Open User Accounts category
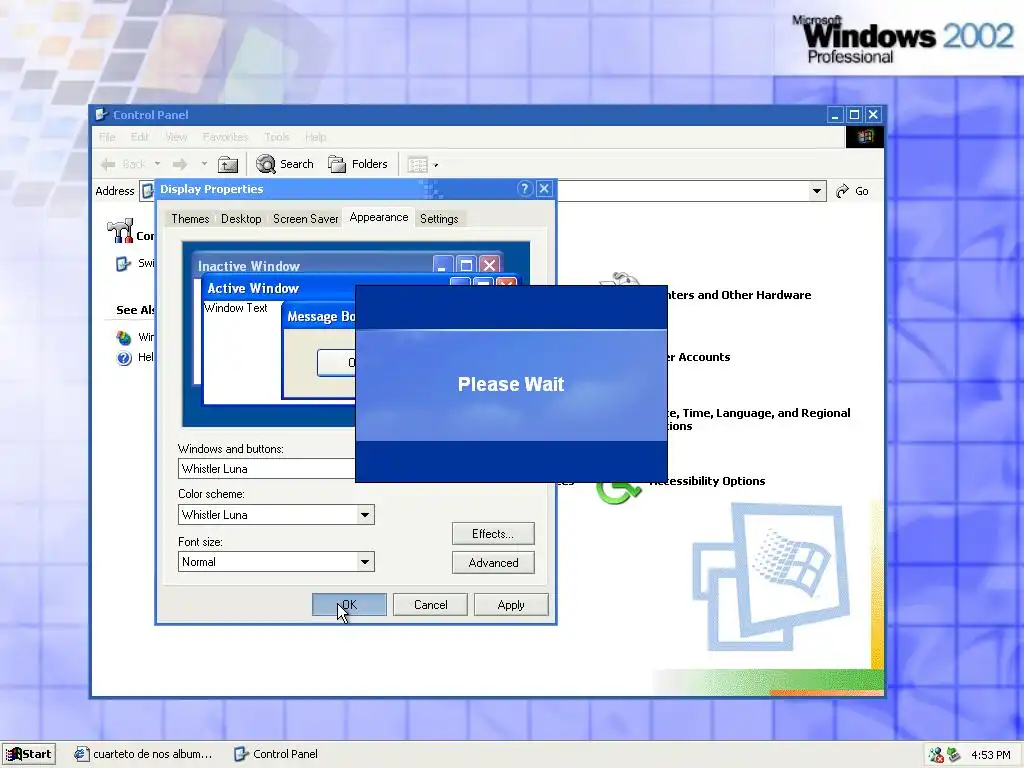This screenshot has width=1024, height=768. (x=698, y=357)
